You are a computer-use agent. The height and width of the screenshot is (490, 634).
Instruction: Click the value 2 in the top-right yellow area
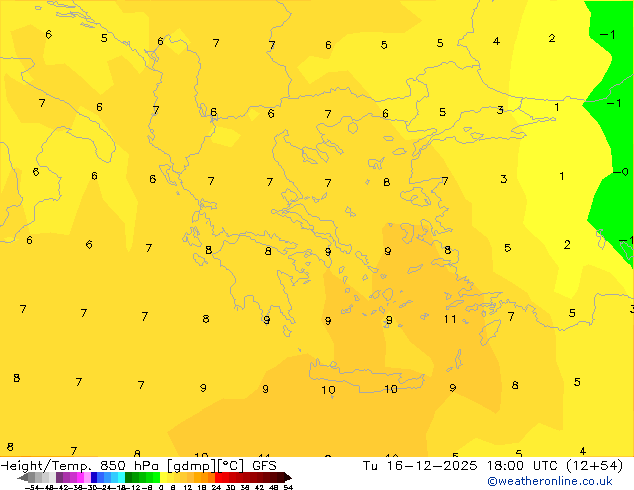pos(552,38)
